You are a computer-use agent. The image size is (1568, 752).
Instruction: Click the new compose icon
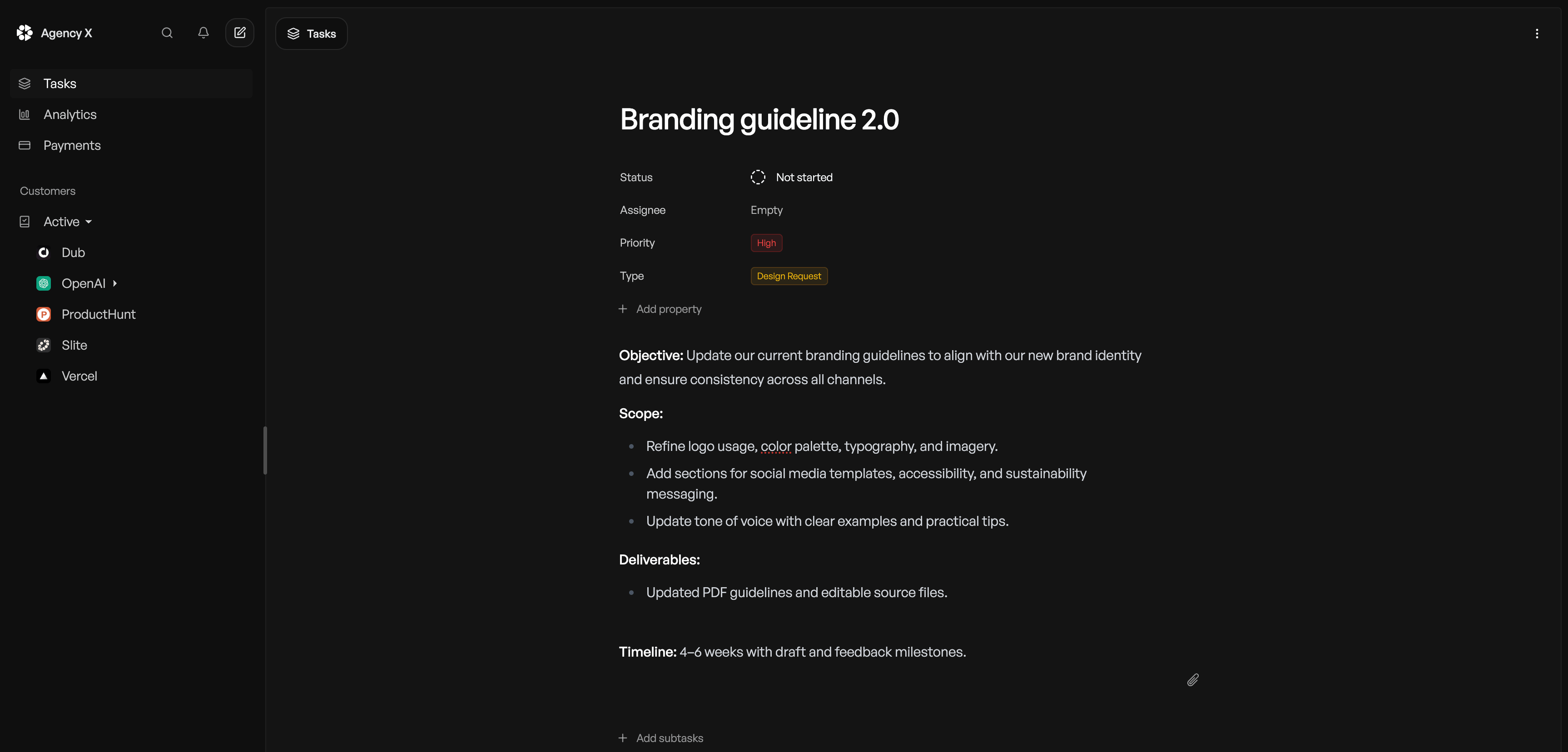[x=239, y=32]
